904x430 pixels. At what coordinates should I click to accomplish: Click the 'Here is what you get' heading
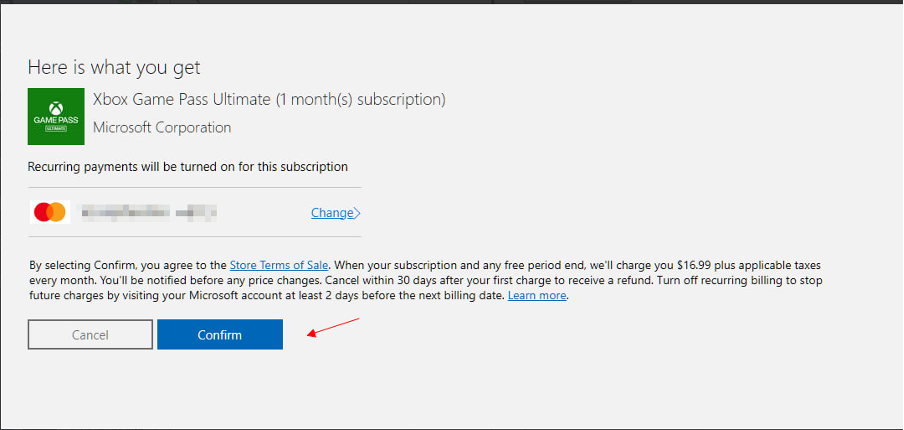click(114, 68)
